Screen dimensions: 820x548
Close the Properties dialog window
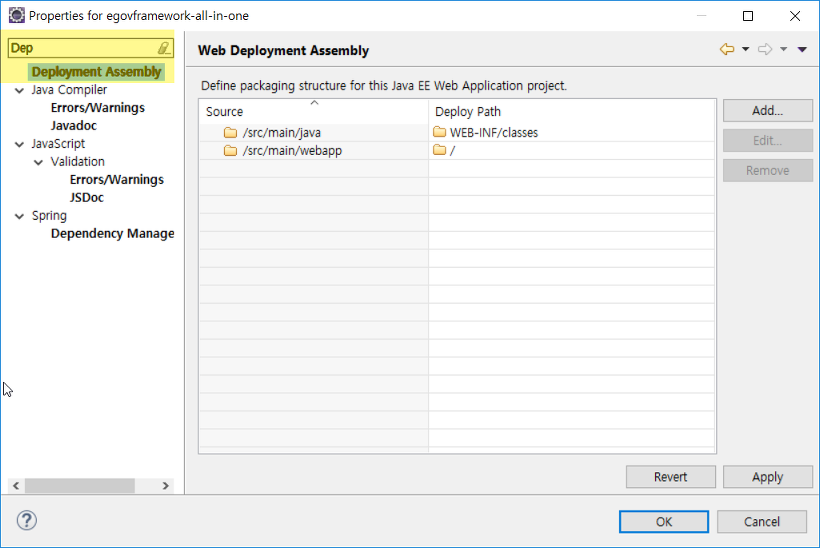tap(795, 16)
